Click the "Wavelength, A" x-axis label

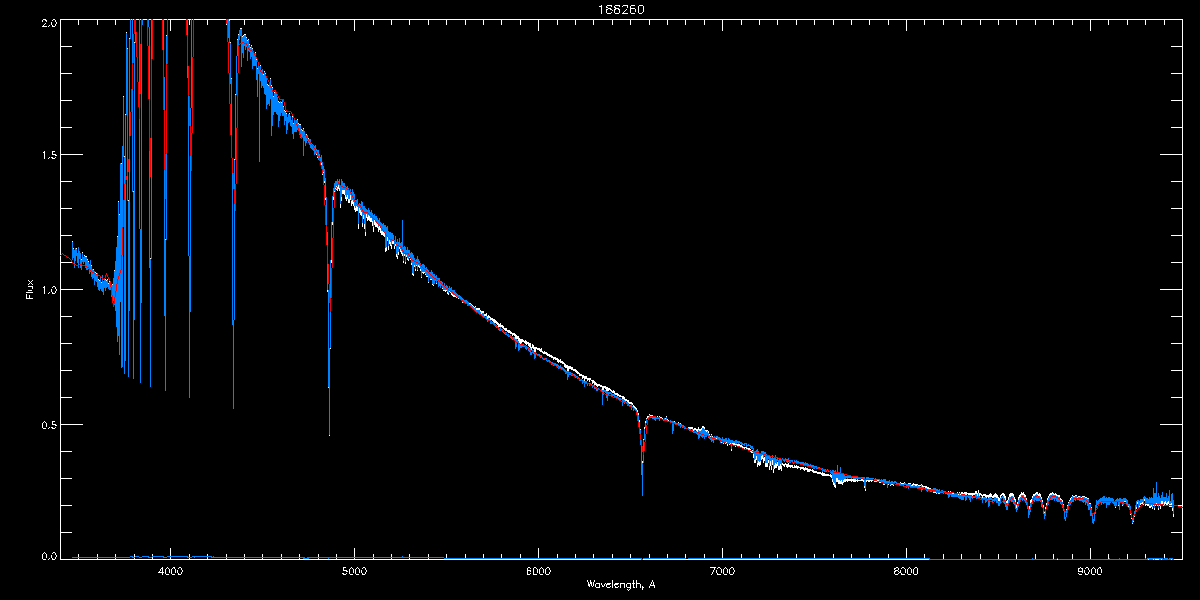point(620,585)
